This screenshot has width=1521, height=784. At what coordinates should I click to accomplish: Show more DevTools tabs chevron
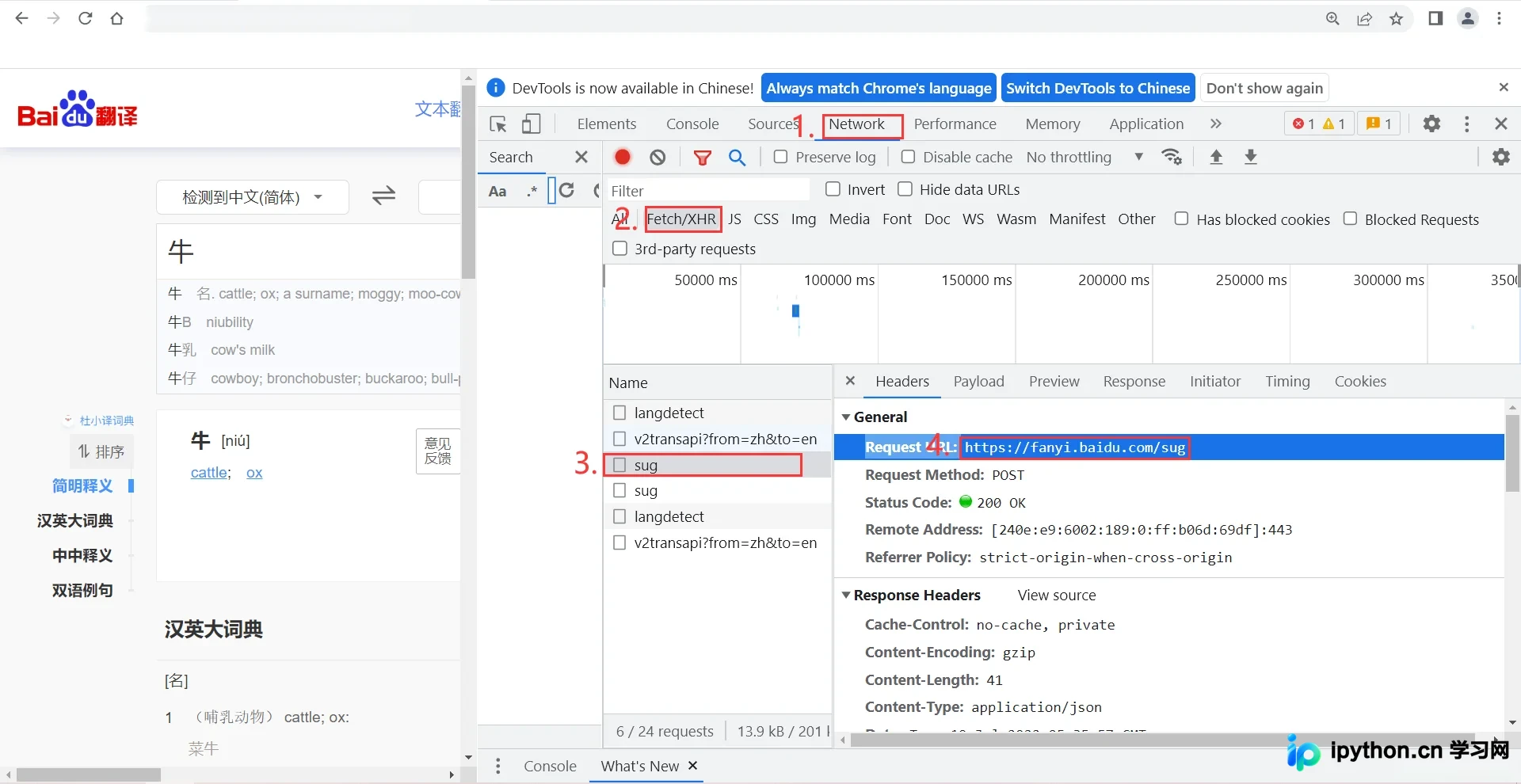tap(1216, 124)
